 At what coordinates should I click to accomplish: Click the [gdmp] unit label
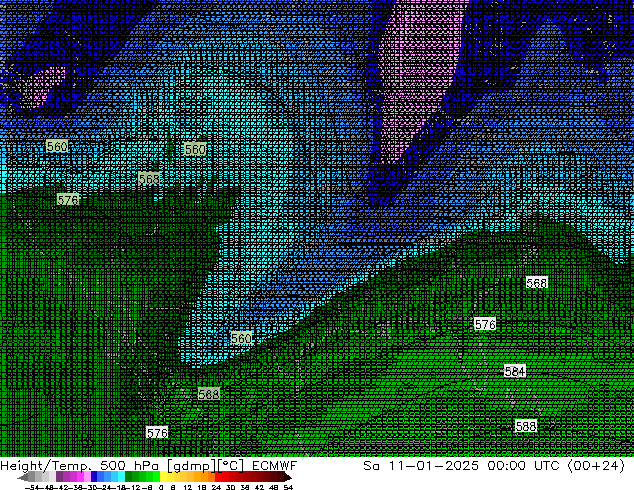191,466
